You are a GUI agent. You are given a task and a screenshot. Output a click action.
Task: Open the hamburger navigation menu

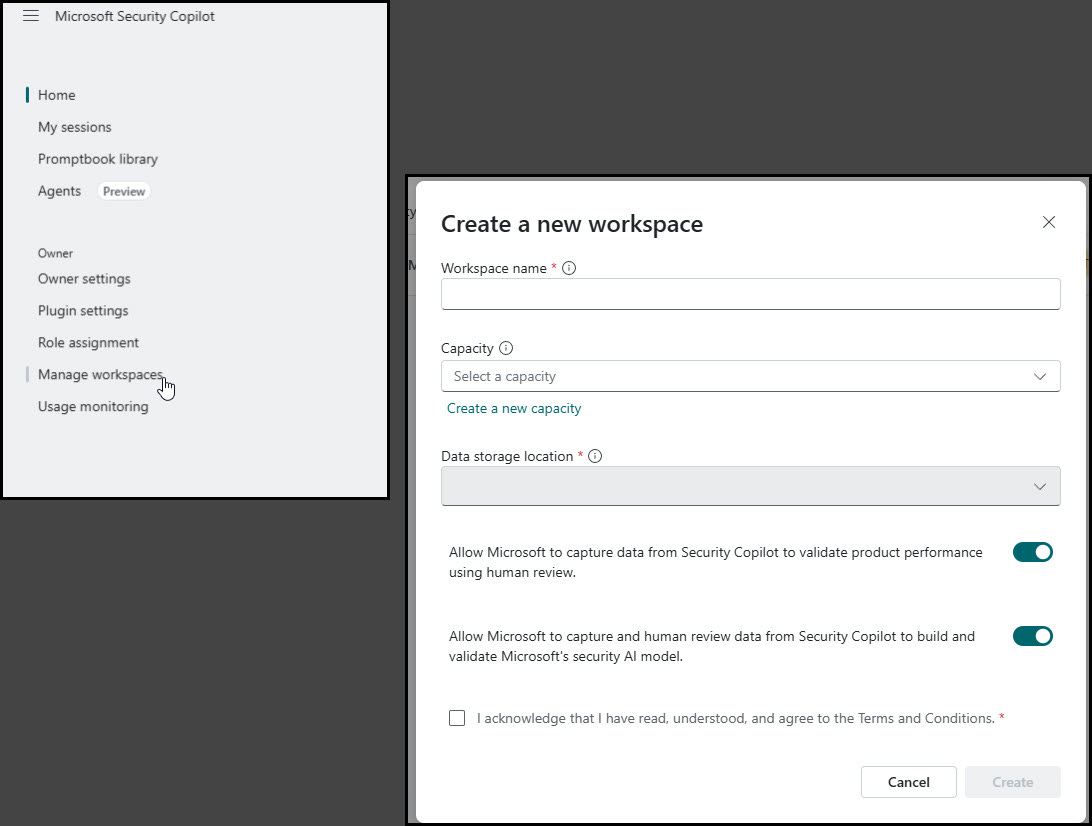point(31,16)
